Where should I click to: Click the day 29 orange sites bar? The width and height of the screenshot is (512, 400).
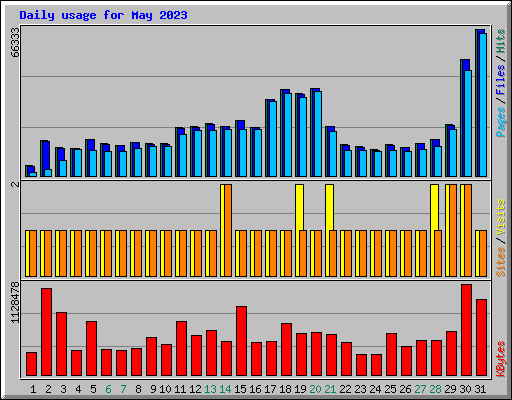point(453,230)
